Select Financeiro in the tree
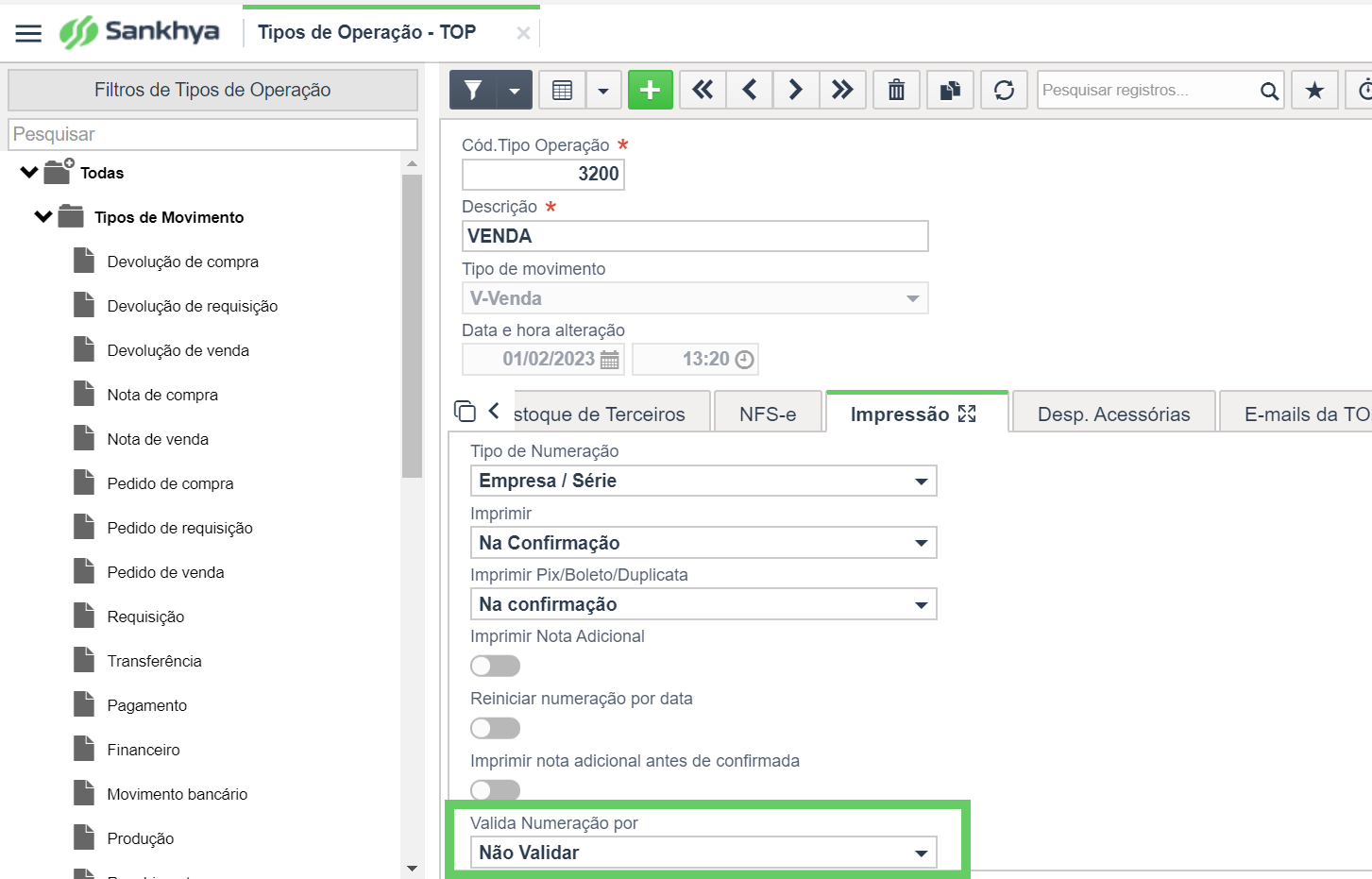 point(143,750)
